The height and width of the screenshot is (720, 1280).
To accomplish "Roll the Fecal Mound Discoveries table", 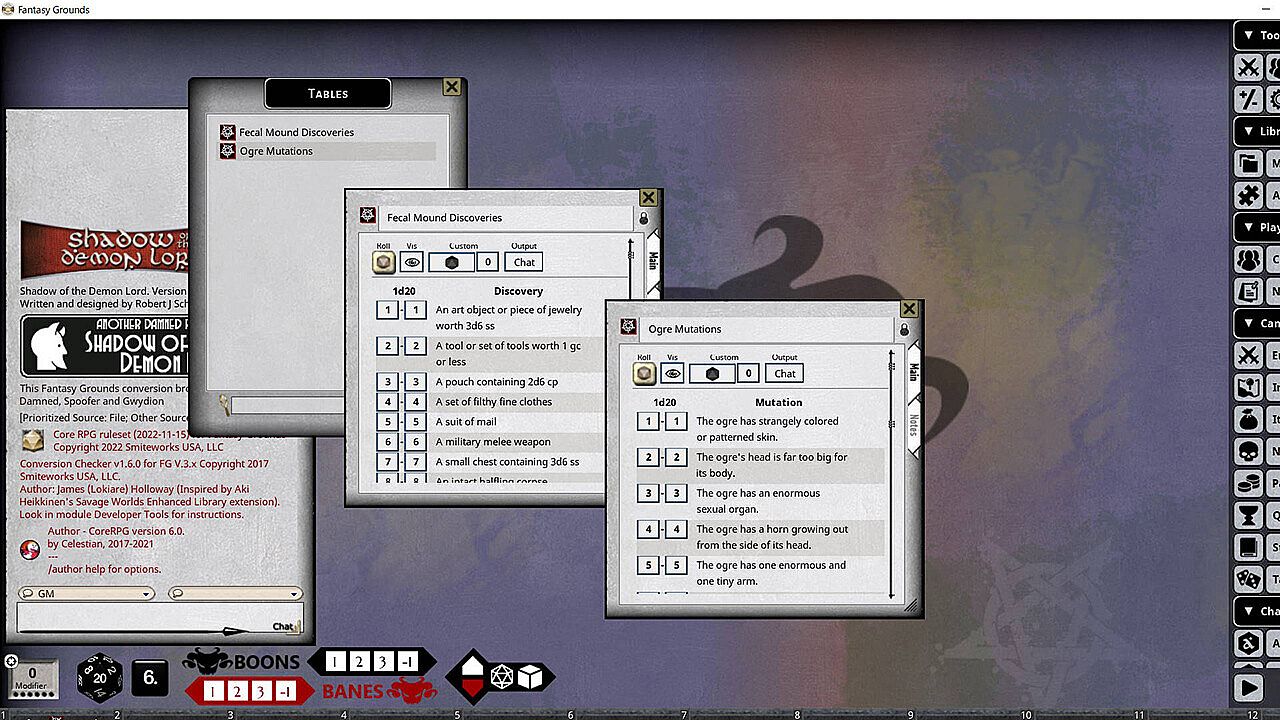I will click(384, 262).
